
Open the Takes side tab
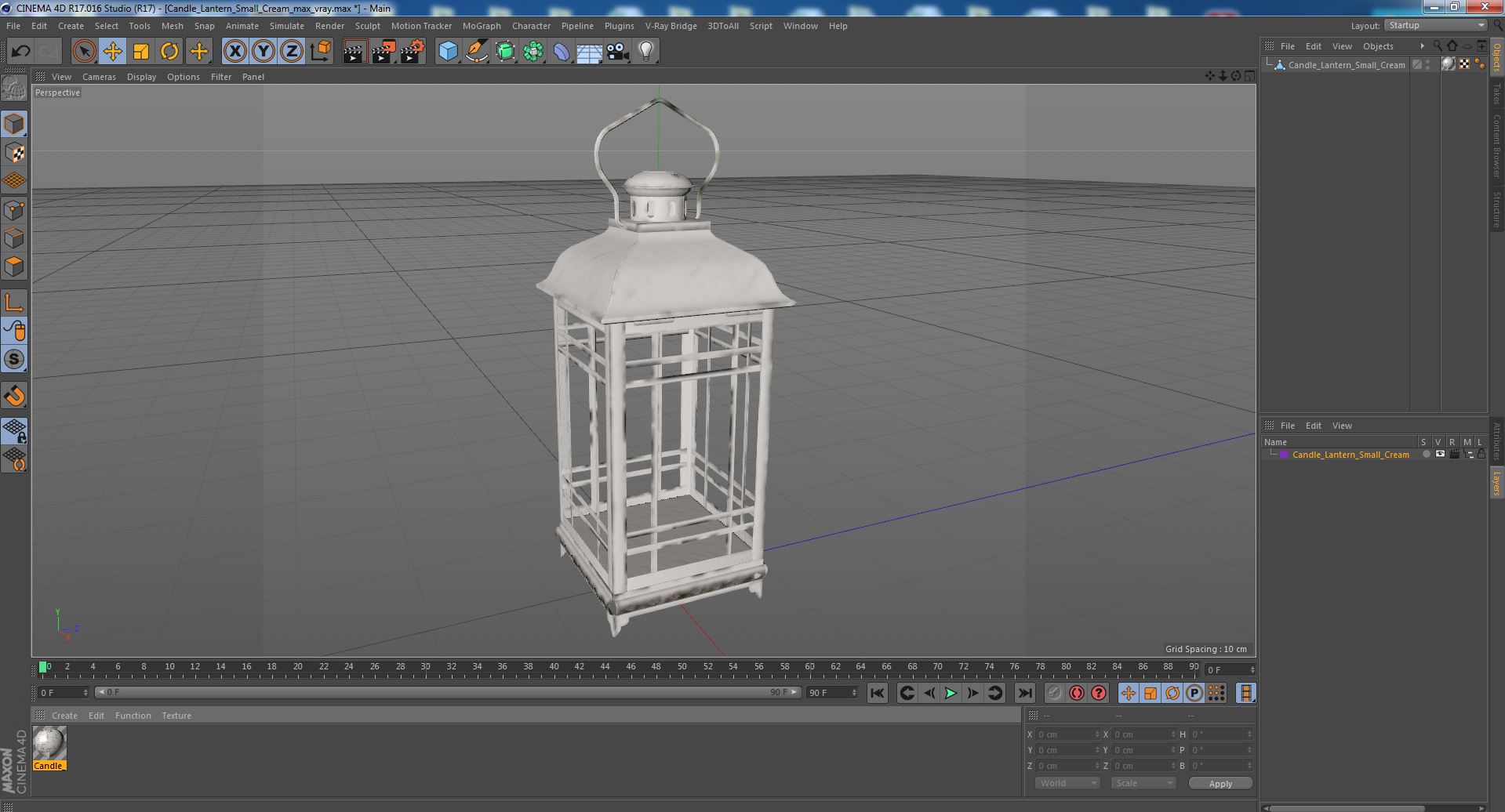point(1497,94)
